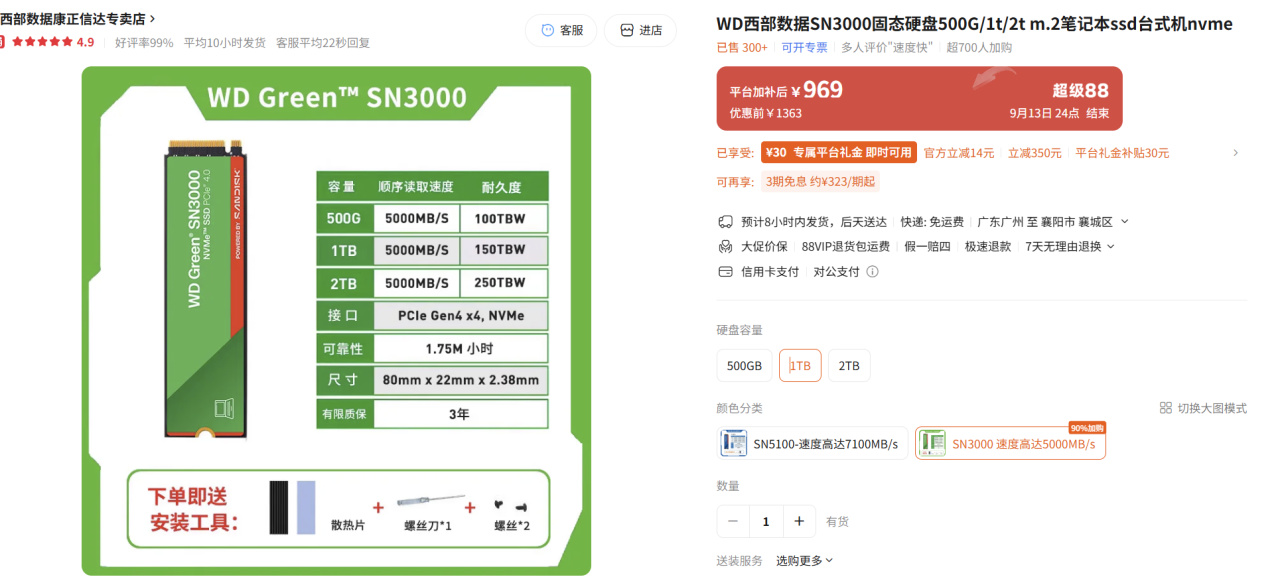
Task: Click the 平均10小时发货 text
Action: point(225,42)
